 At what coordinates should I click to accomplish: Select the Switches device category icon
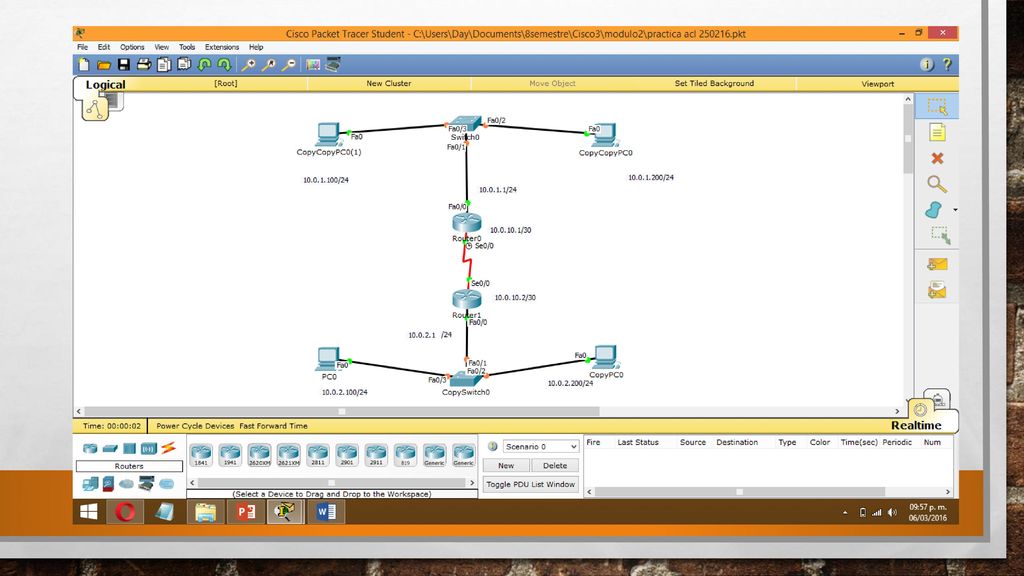coord(110,448)
